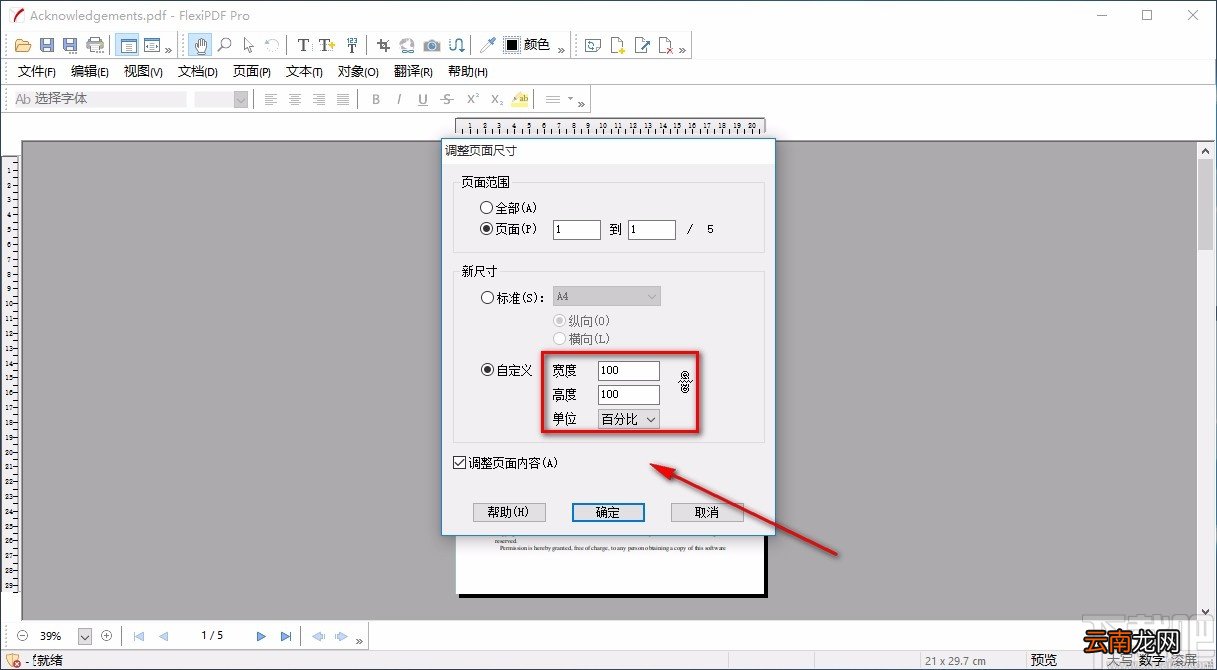Click the 帮助(H) dialog button

[x=509, y=512]
